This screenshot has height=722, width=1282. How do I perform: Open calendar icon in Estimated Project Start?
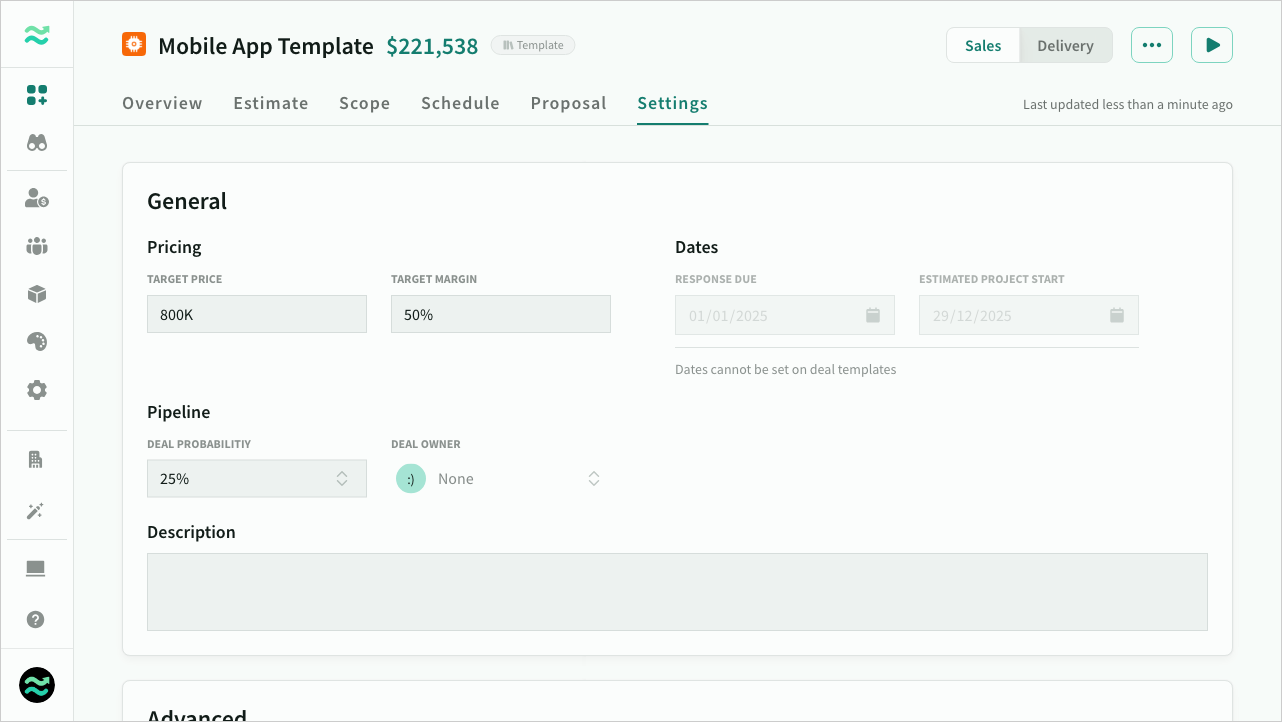[1117, 315]
